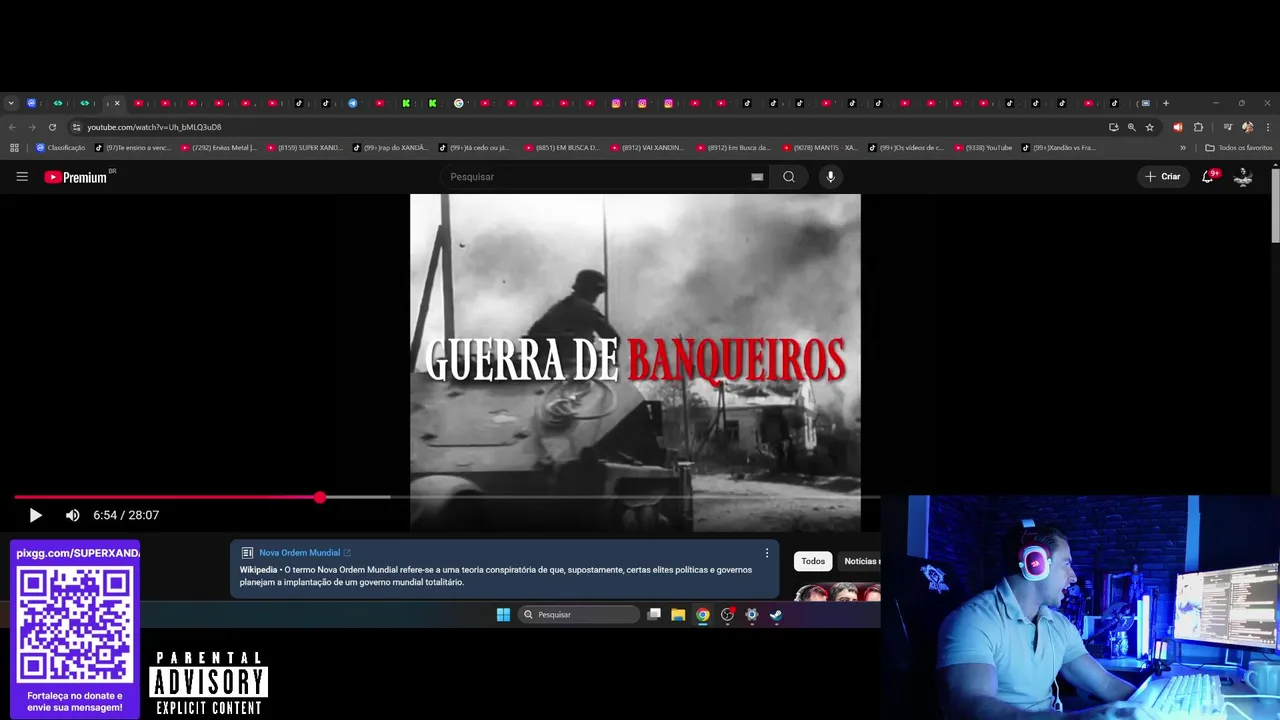Select the Todos filter chip
This screenshot has height=720, width=1280.
[813, 562]
